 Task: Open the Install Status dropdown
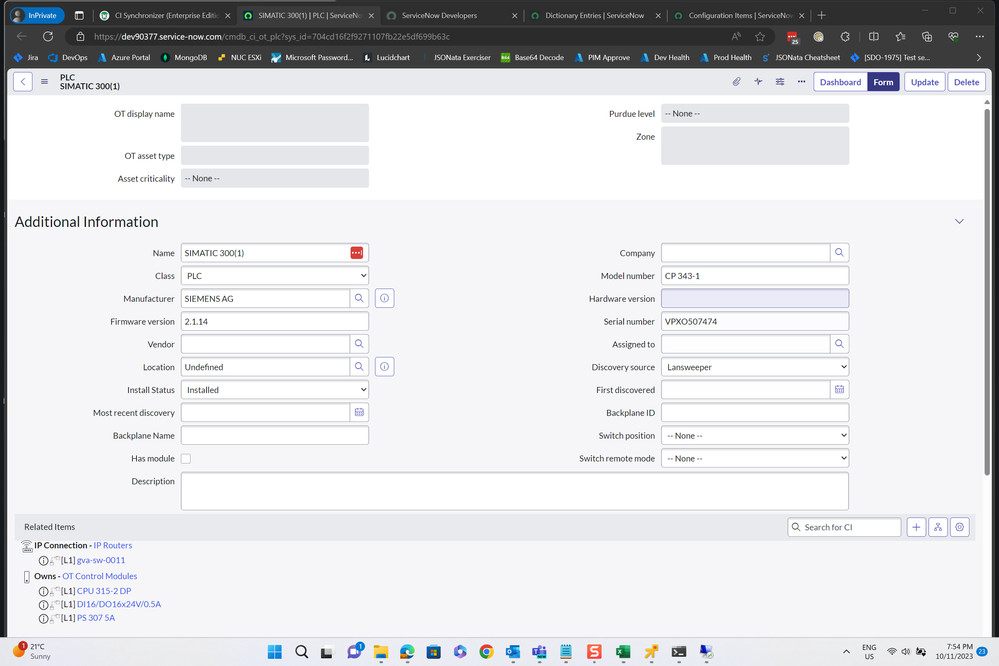(275, 390)
